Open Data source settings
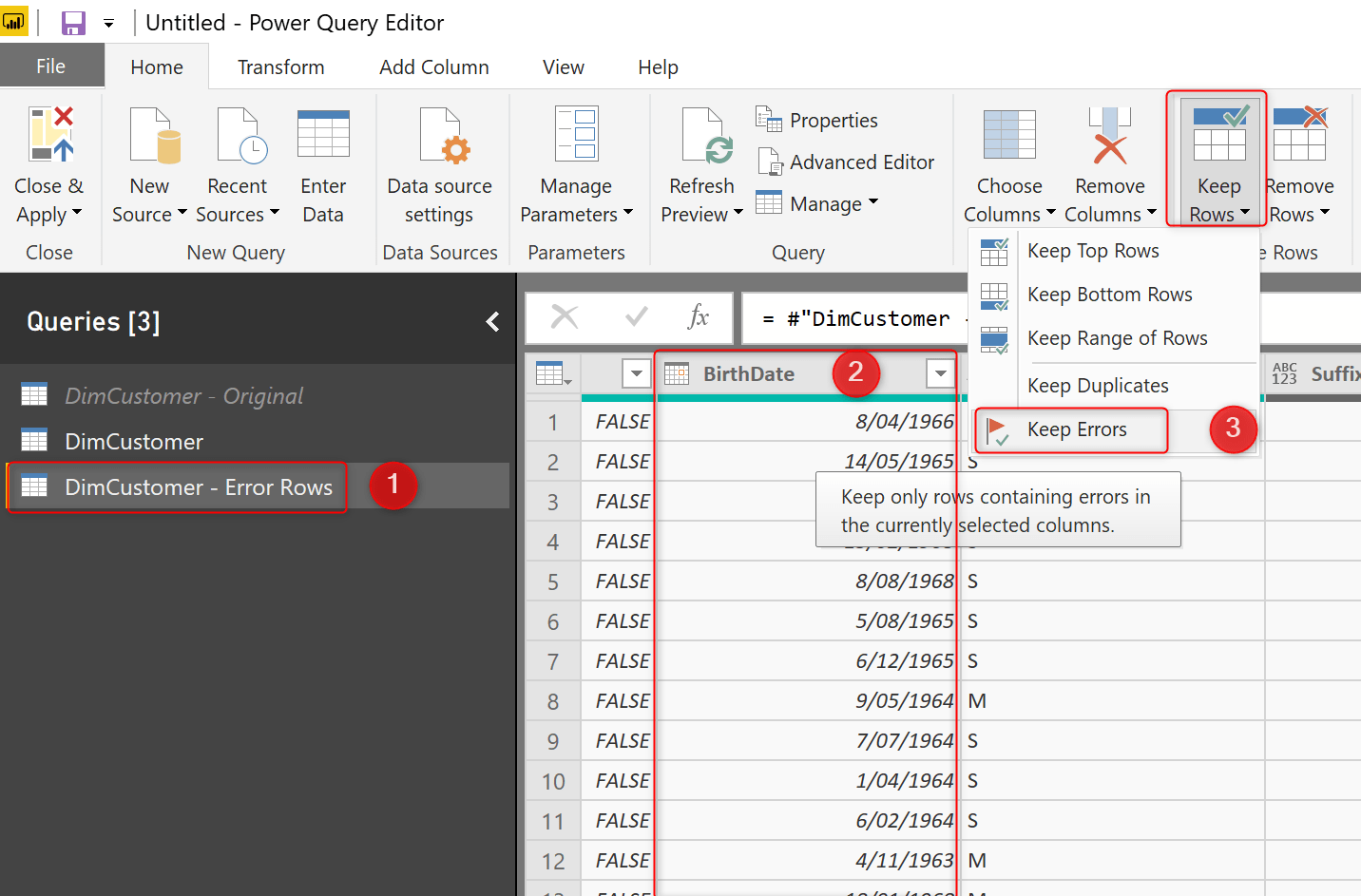The height and width of the screenshot is (896, 1361). (x=439, y=134)
